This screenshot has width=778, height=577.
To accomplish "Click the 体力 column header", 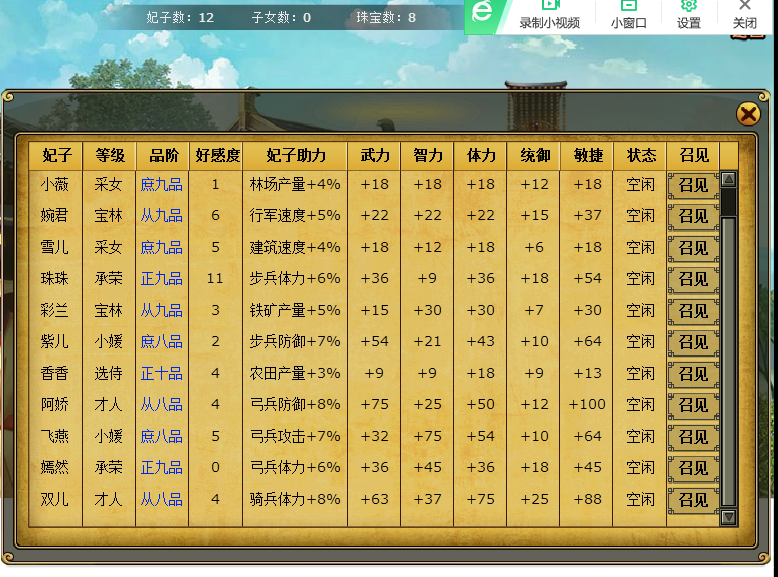I will coord(480,156).
